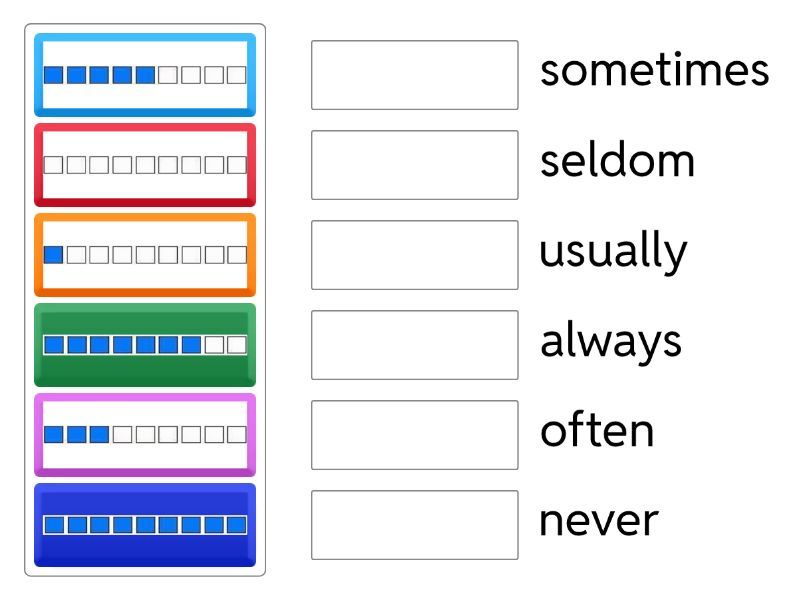Image resolution: width=800 pixels, height=600 pixels.
Task: Click the empty answer box beside "usually"
Action: [414, 255]
